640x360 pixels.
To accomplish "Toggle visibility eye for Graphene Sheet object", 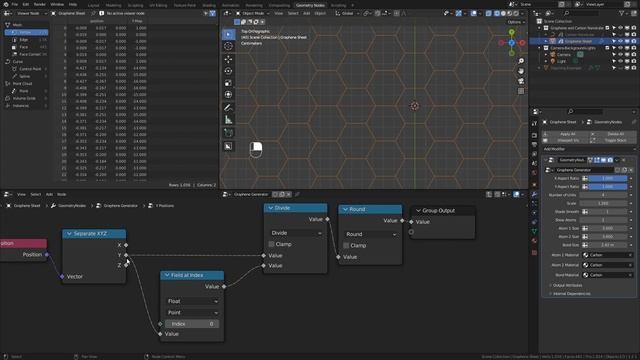I will [x=620, y=41].
